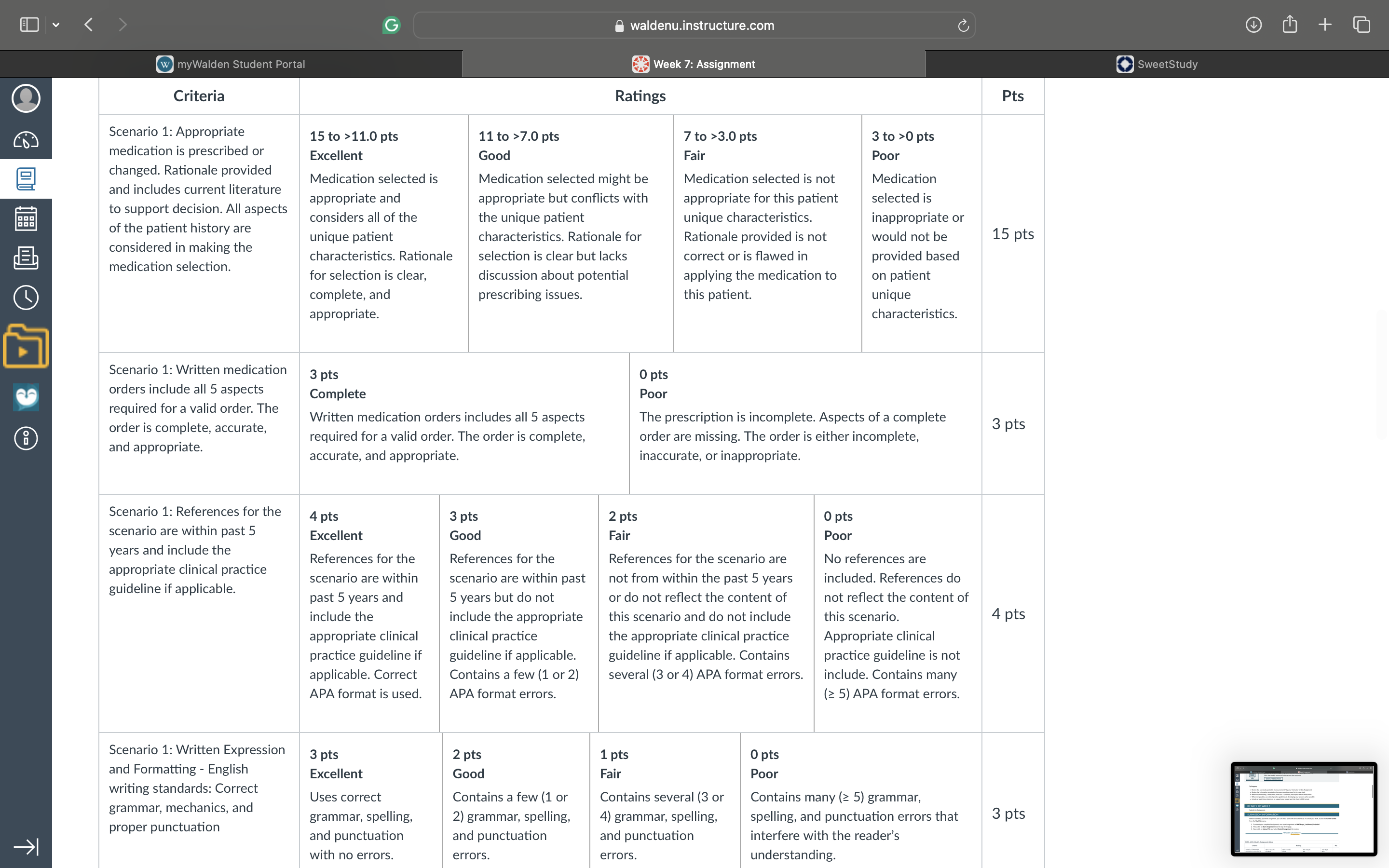Show Safari downloads list
The height and width of the screenshot is (868, 1389).
tap(1253, 25)
